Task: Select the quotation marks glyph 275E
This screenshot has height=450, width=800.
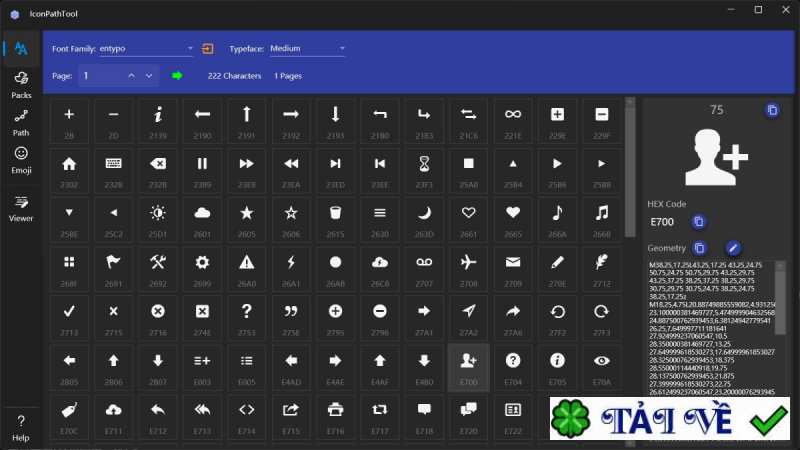Action: pyautogui.click(x=291, y=318)
